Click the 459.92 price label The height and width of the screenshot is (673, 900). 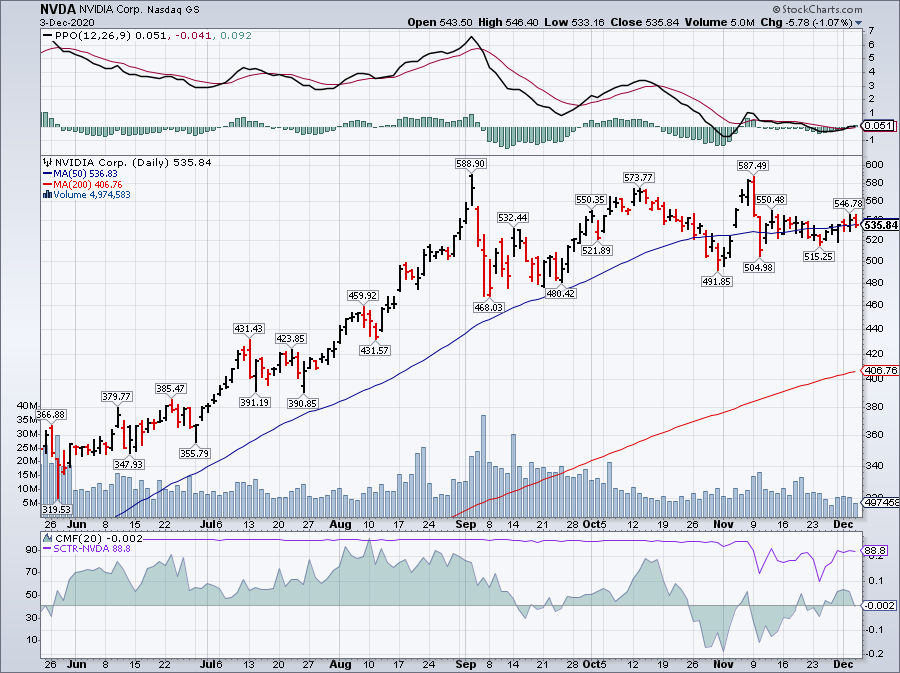363,295
